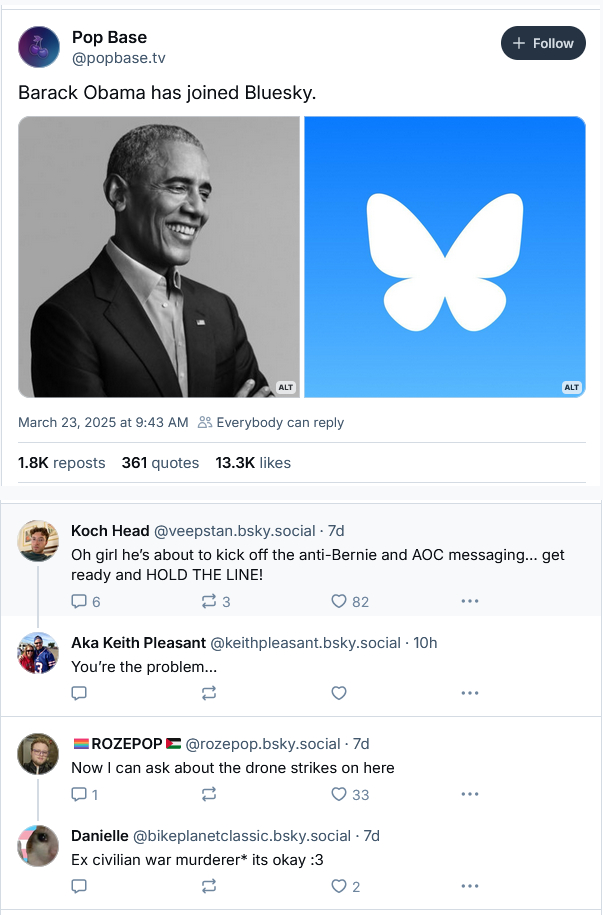This screenshot has width=603, height=915.
Task: View the 1.8K reposts list
Action: point(62,463)
